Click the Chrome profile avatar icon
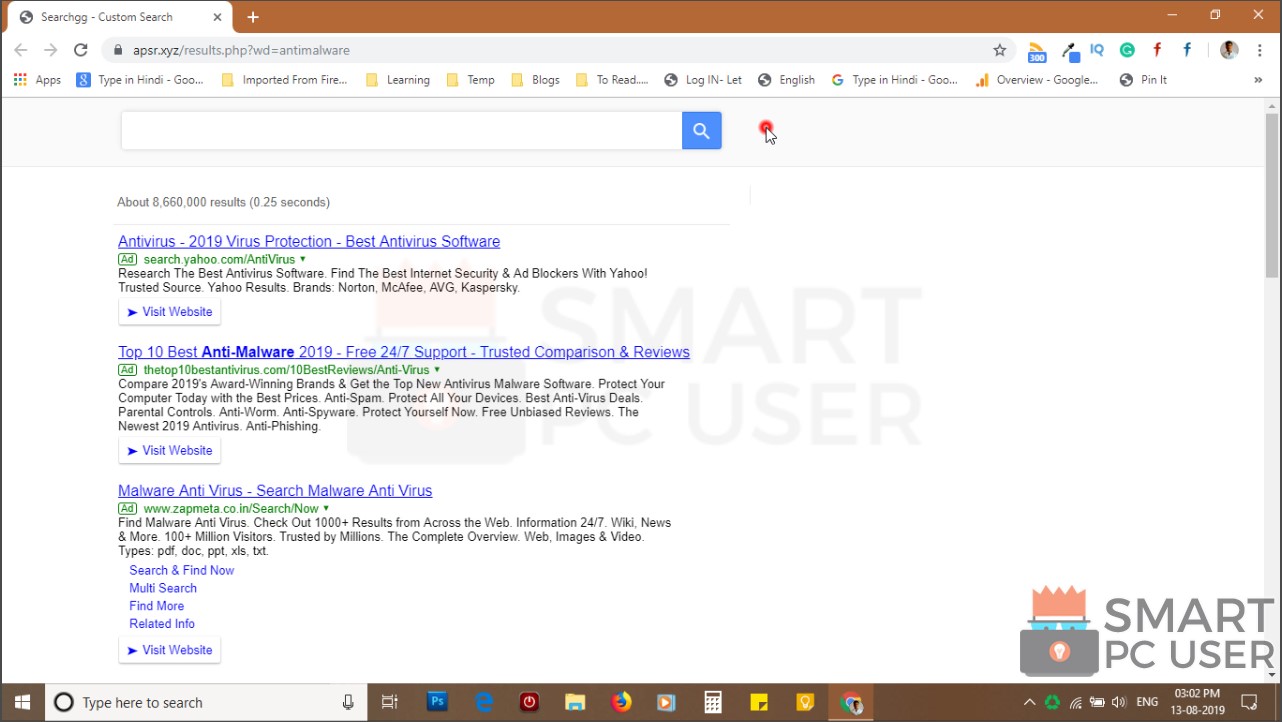This screenshot has width=1282, height=722. pyautogui.click(x=1228, y=49)
